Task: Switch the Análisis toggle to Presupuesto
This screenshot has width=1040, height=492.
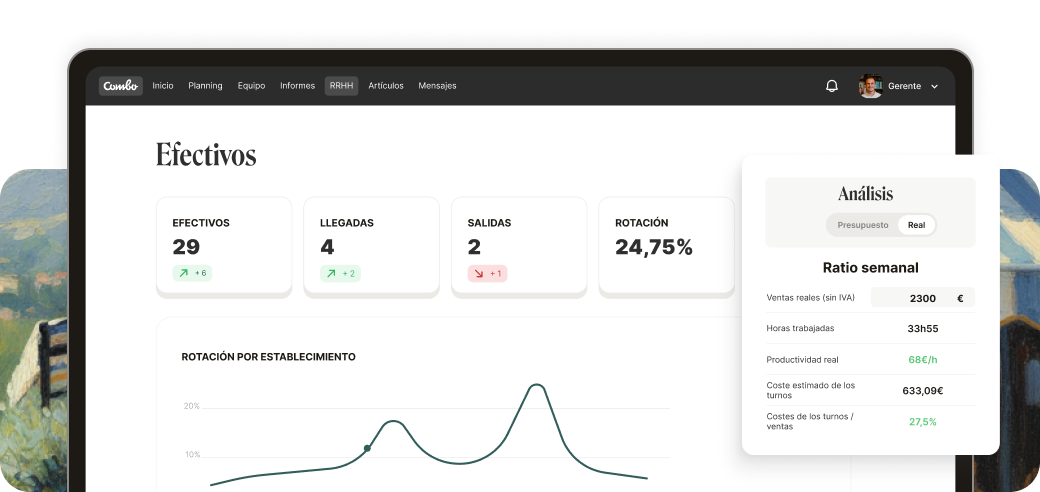Action: click(862, 225)
